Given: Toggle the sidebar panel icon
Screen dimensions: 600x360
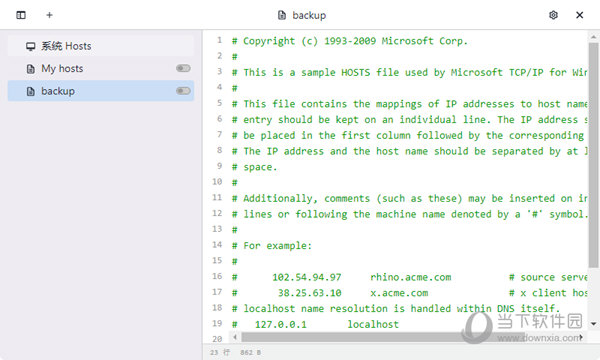Looking at the screenshot, I should click(21, 15).
